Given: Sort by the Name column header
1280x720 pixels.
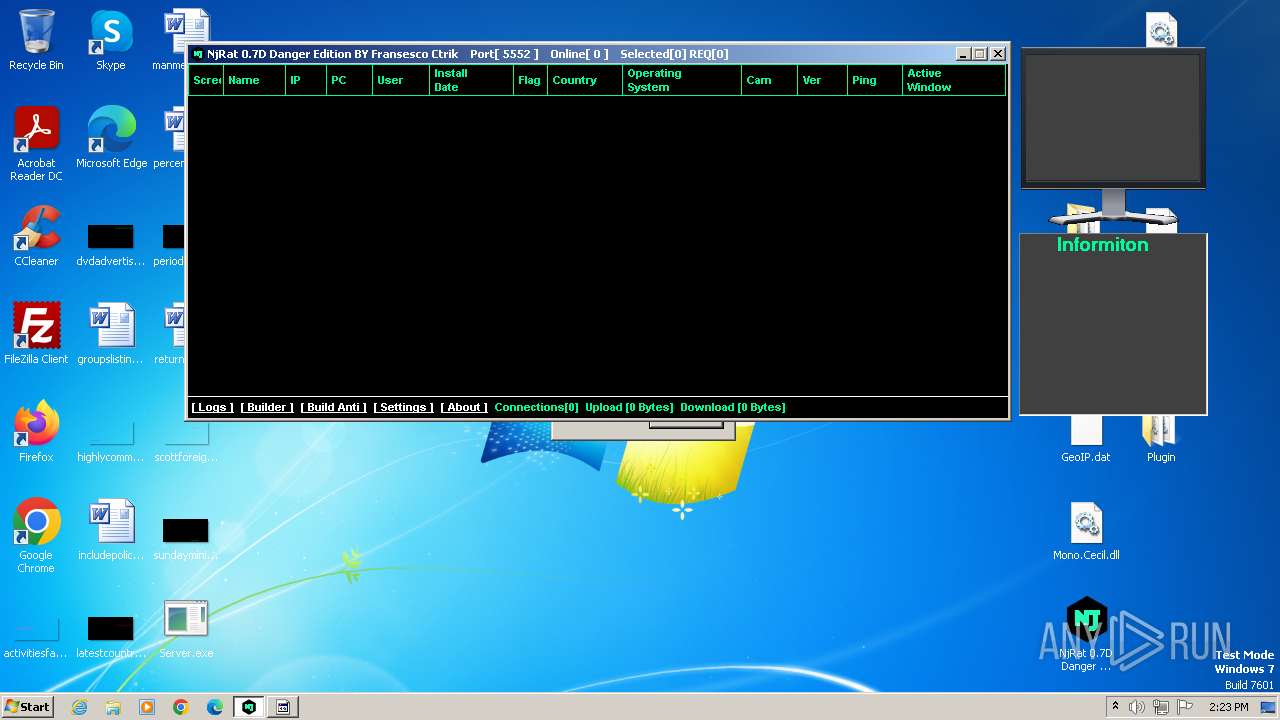Looking at the screenshot, I should click(x=254, y=80).
